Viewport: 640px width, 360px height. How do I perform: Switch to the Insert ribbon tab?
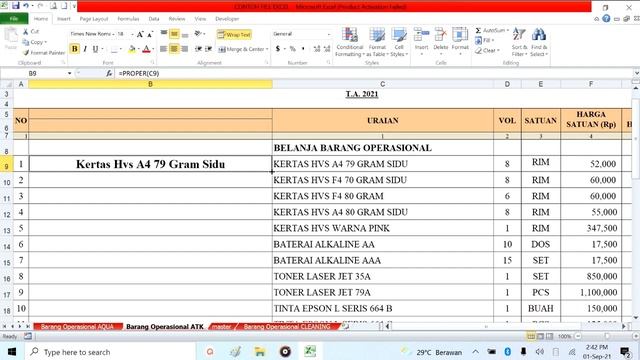[x=64, y=19]
